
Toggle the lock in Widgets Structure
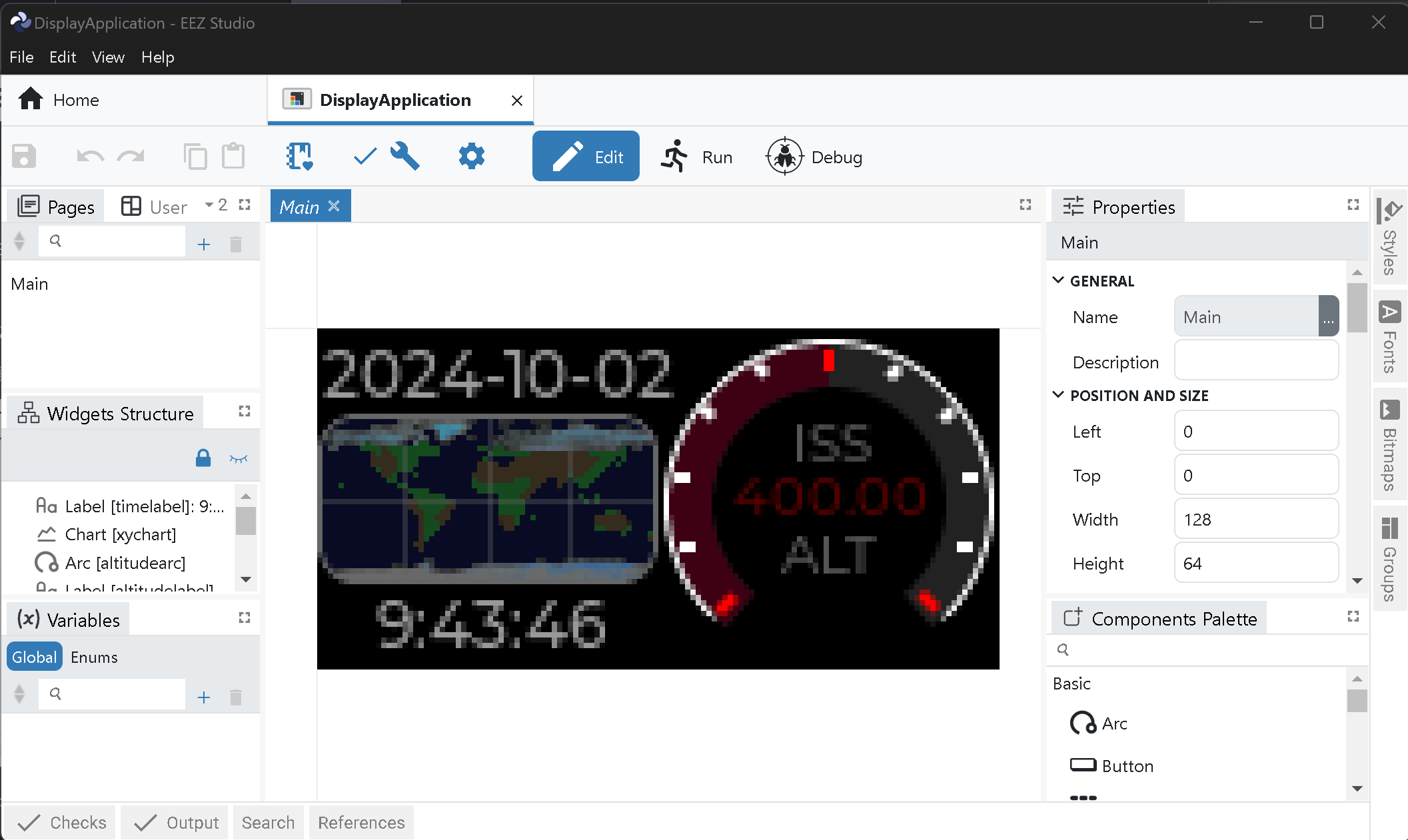tap(203, 458)
